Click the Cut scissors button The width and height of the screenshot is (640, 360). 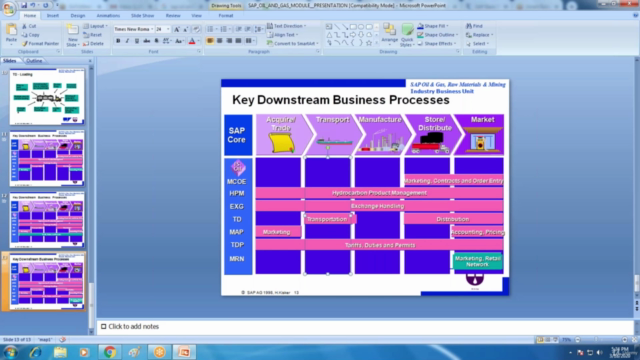[29, 26]
